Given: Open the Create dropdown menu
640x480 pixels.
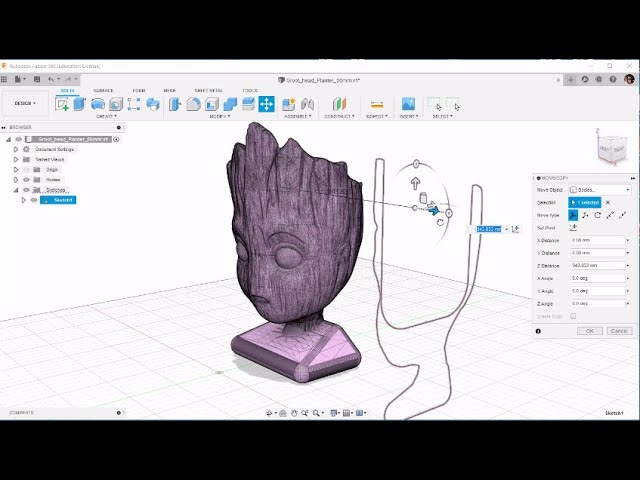Looking at the screenshot, I should click(x=106, y=116).
